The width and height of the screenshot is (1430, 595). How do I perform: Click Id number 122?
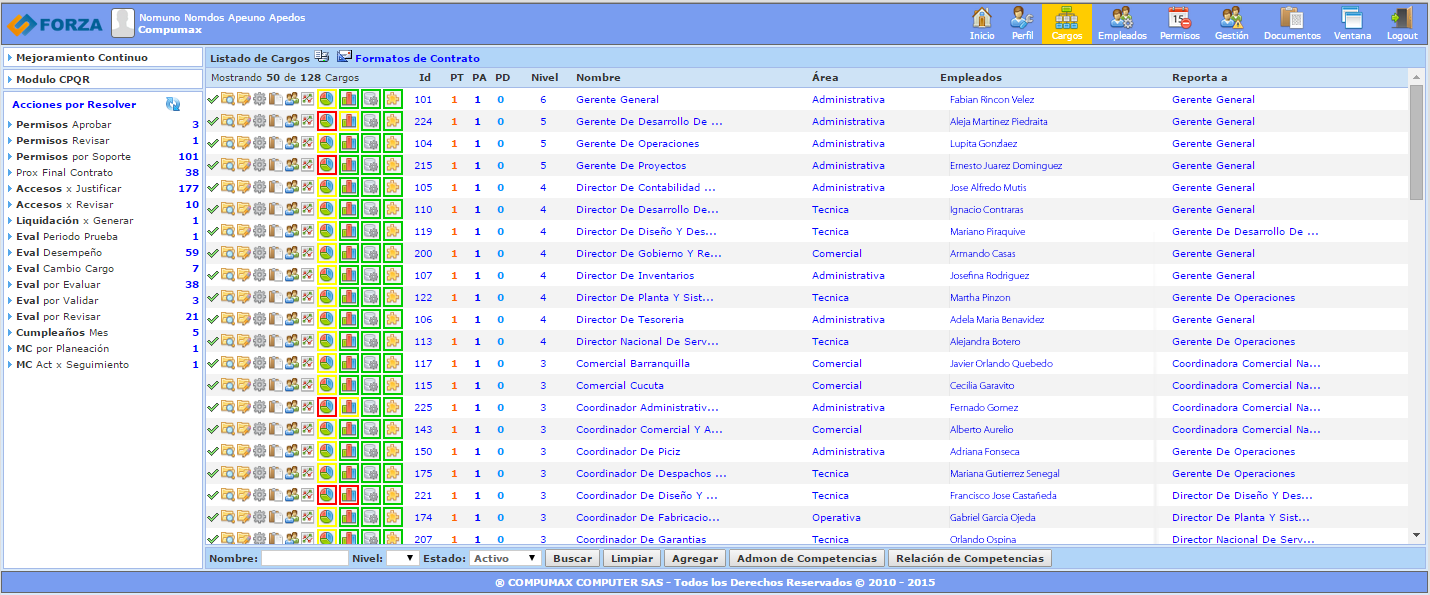tap(423, 297)
